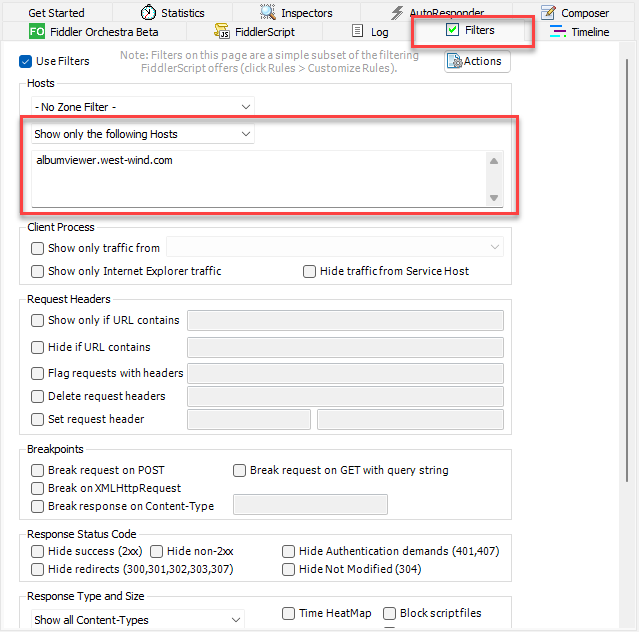Click the Hide if URL contains field
This screenshot has width=639, height=632.
pos(346,348)
